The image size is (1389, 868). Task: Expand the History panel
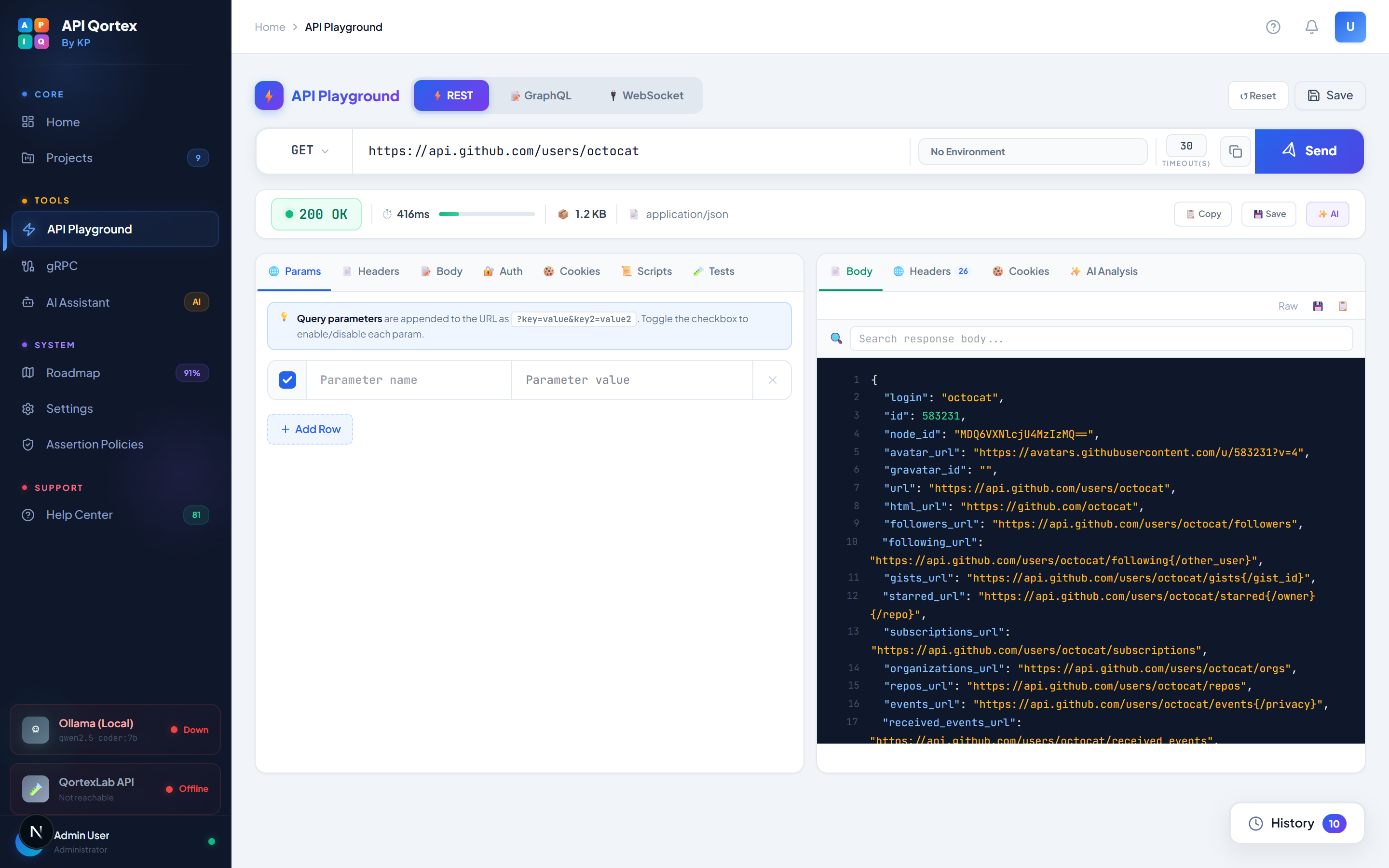coord(1296,823)
